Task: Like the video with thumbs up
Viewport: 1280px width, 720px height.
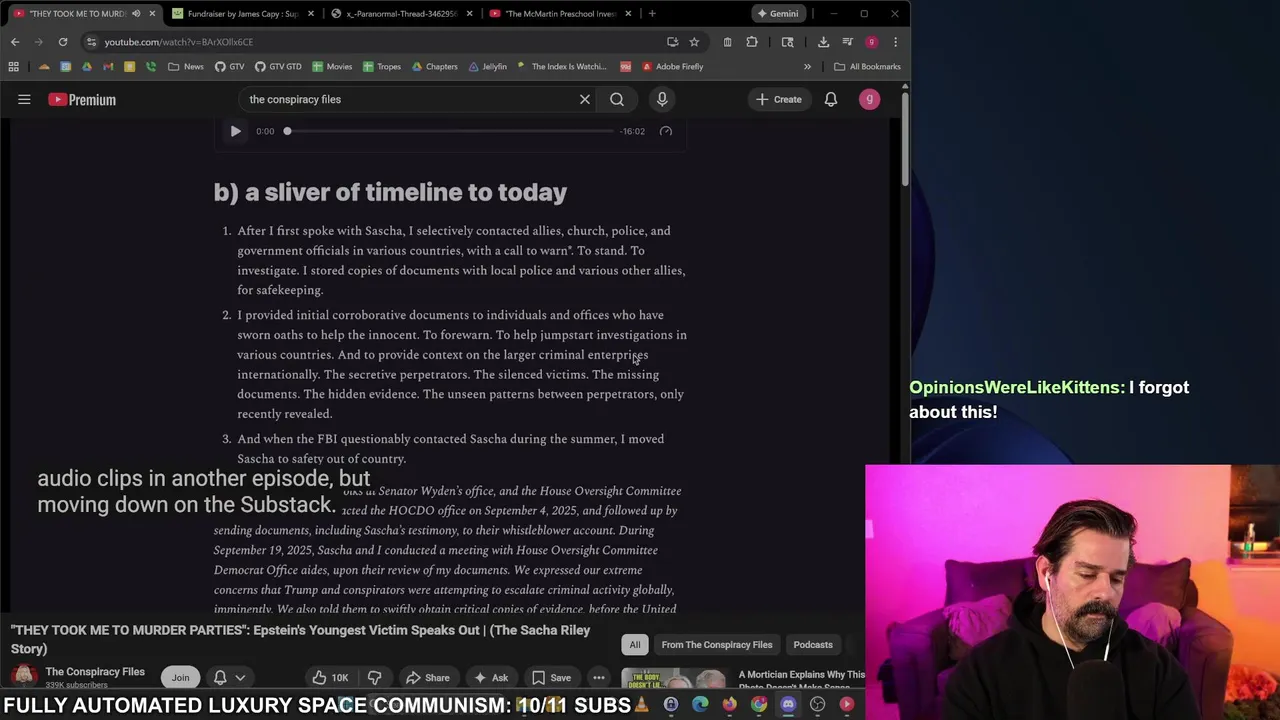Action: pyautogui.click(x=330, y=677)
